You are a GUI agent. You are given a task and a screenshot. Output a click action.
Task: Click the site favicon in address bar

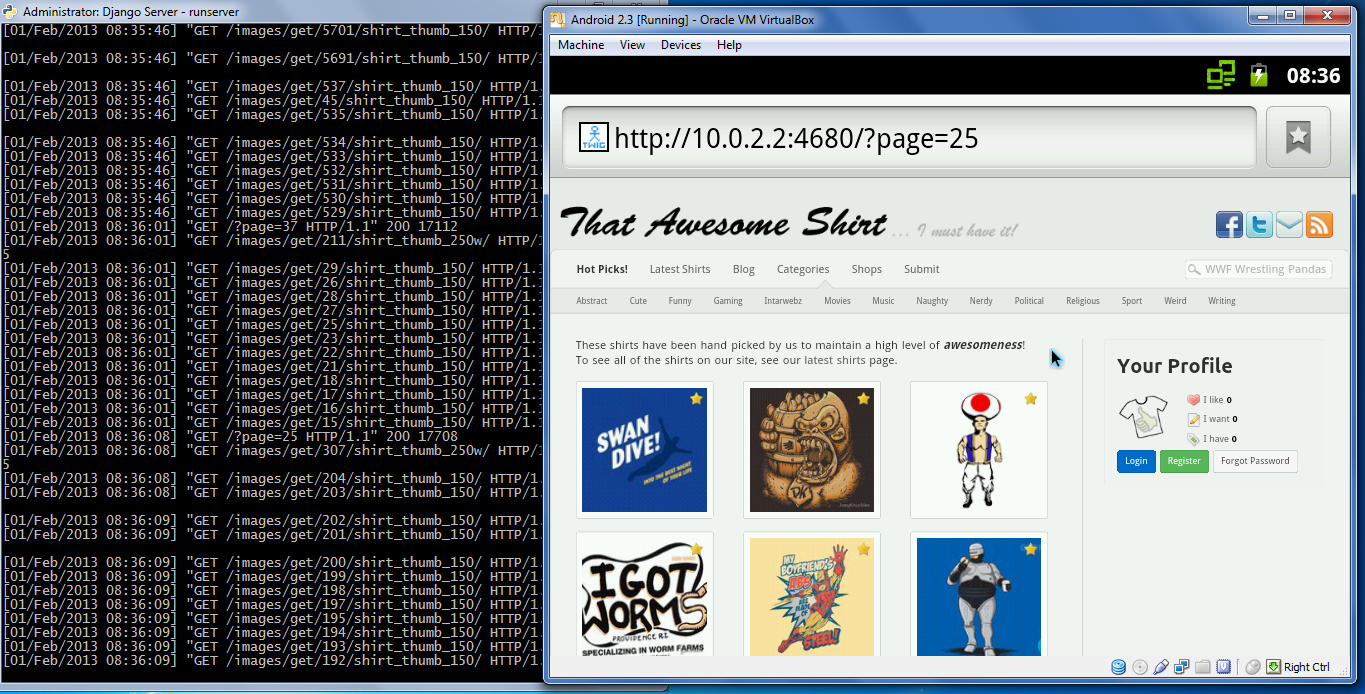click(x=594, y=138)
